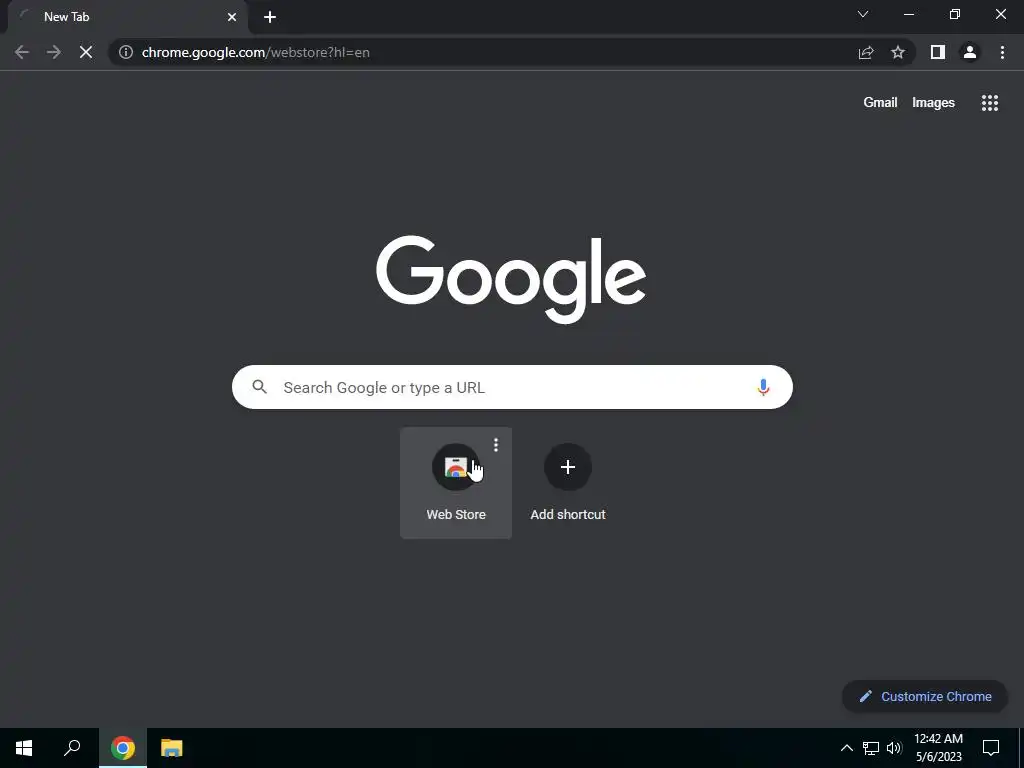1024x768 pixels.
Task: Open a new tab
Action: click(270, 17)
